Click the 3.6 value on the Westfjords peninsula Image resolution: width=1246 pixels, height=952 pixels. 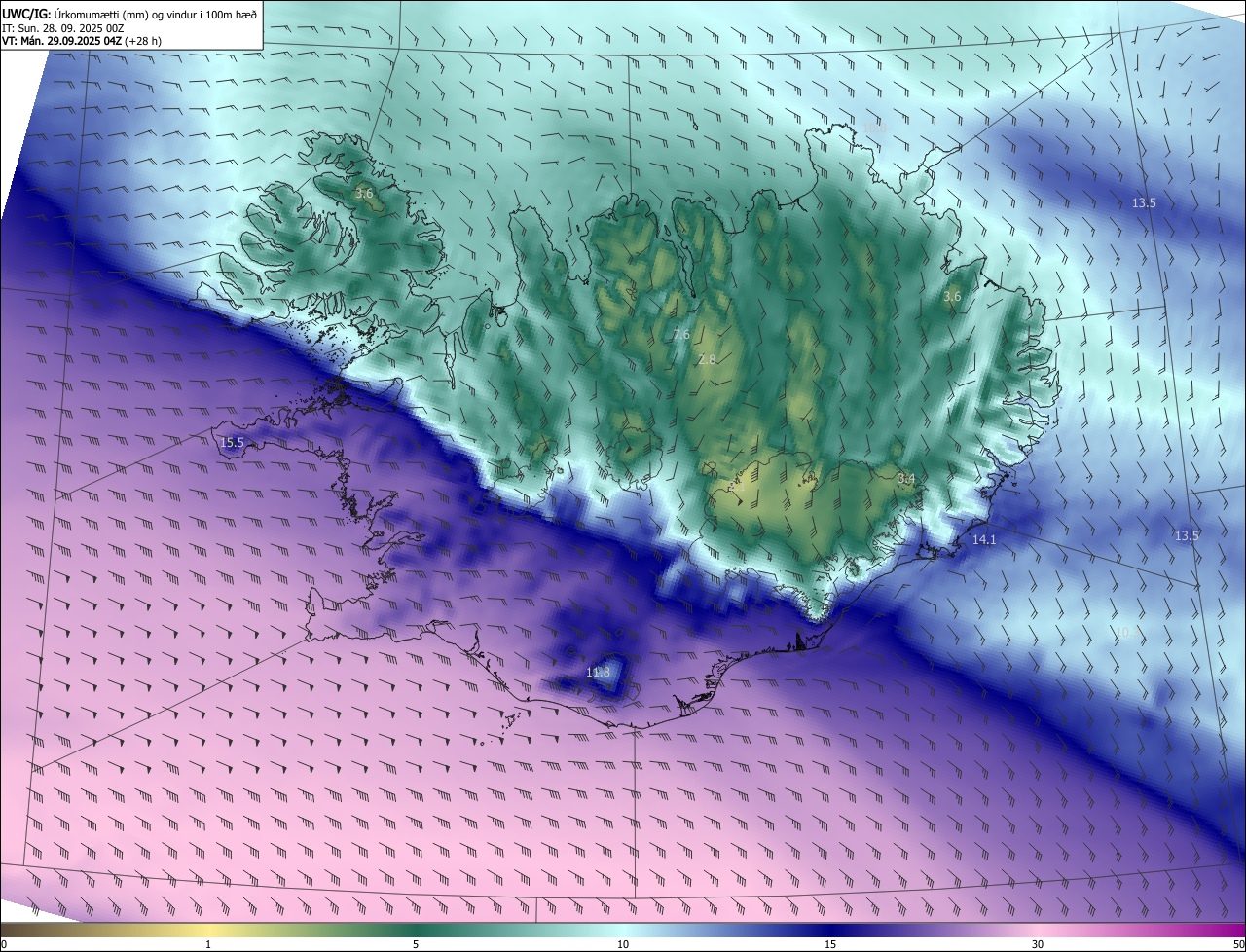[x=364, y=194]
